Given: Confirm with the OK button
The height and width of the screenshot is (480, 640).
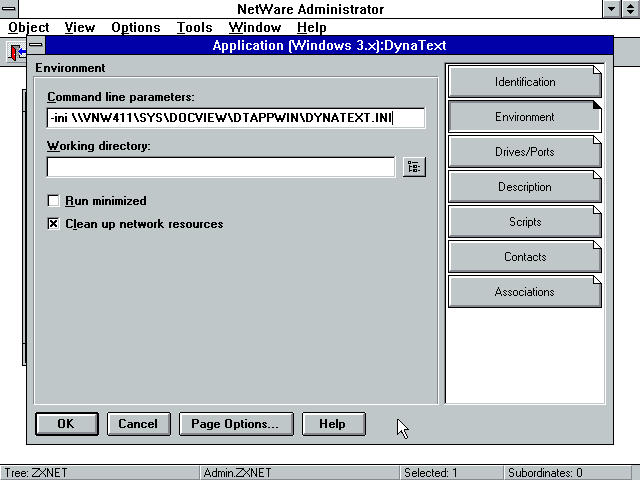Looking at the screenshot, I should click(67, 424).
